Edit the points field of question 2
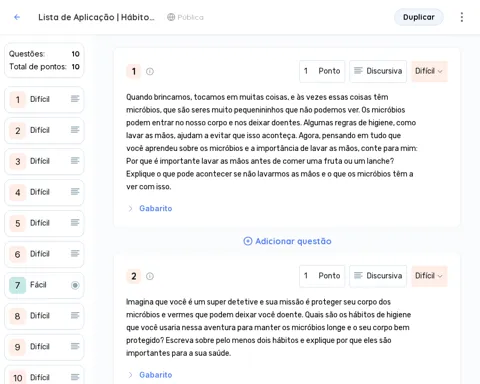 point(322,276)
